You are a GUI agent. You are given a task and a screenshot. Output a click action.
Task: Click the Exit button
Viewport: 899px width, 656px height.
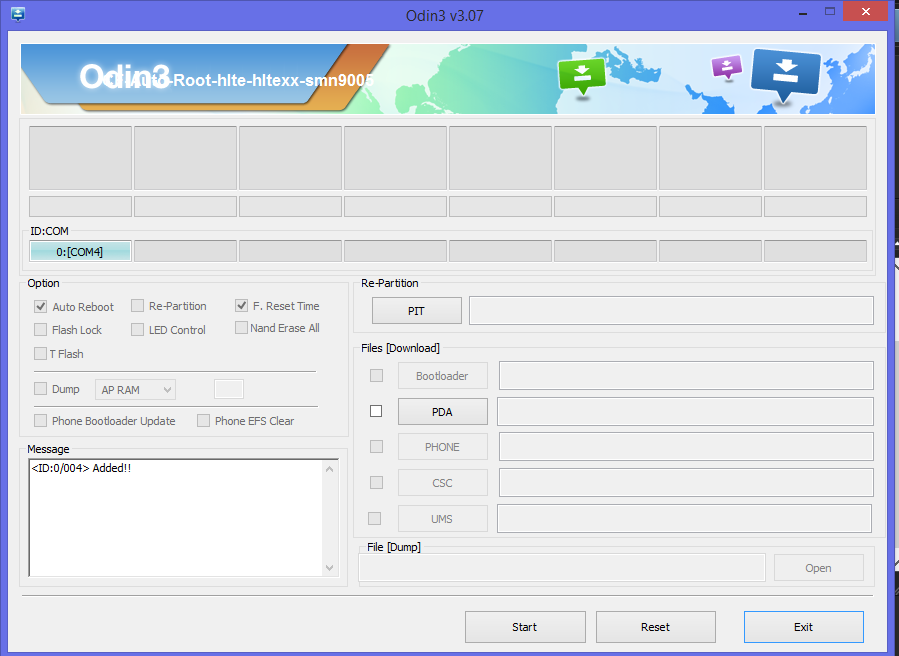pos(804,627)
